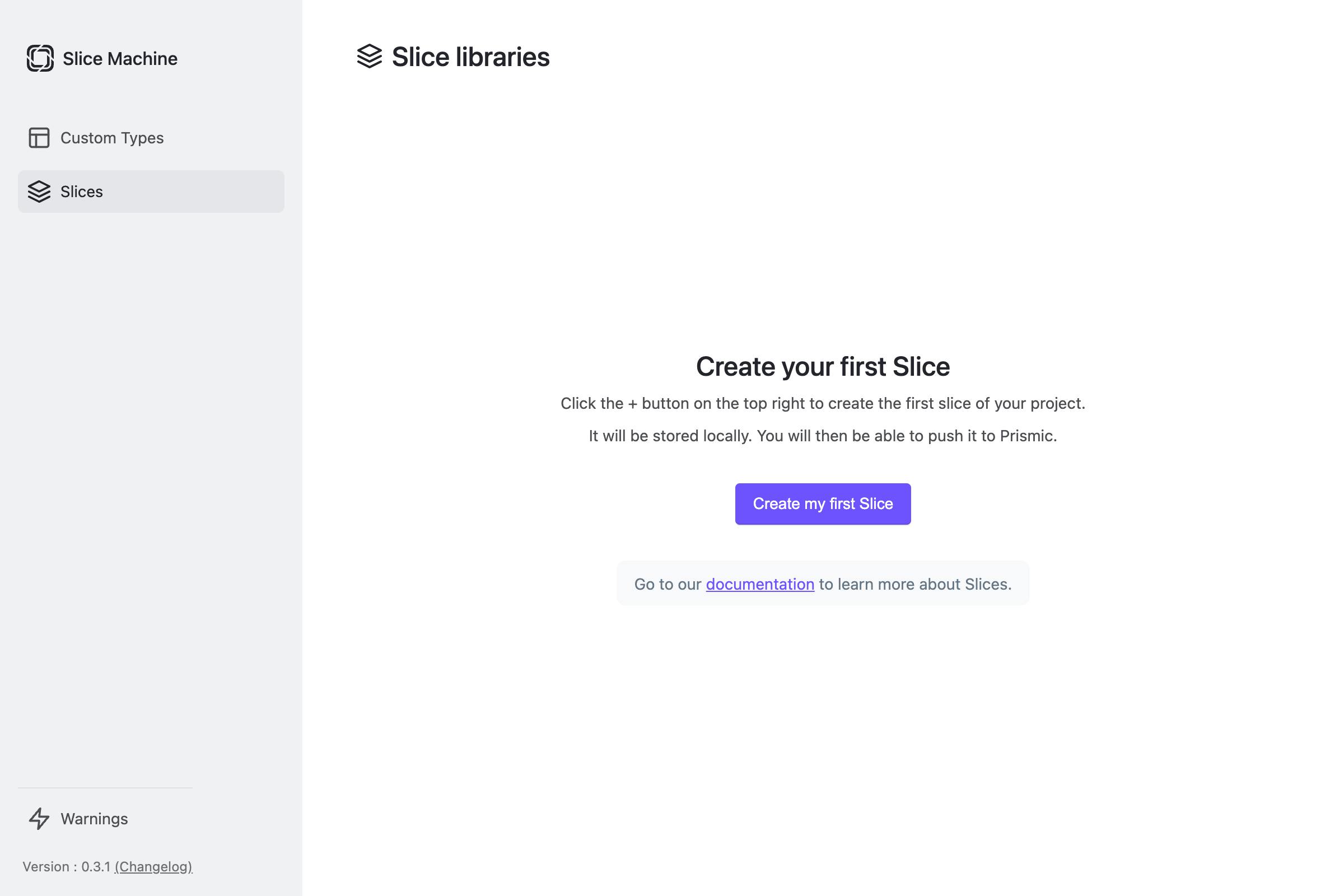Click the Warnings lightning bolt icon
The width and height of the screenshot is (1344, 896).
39,819
